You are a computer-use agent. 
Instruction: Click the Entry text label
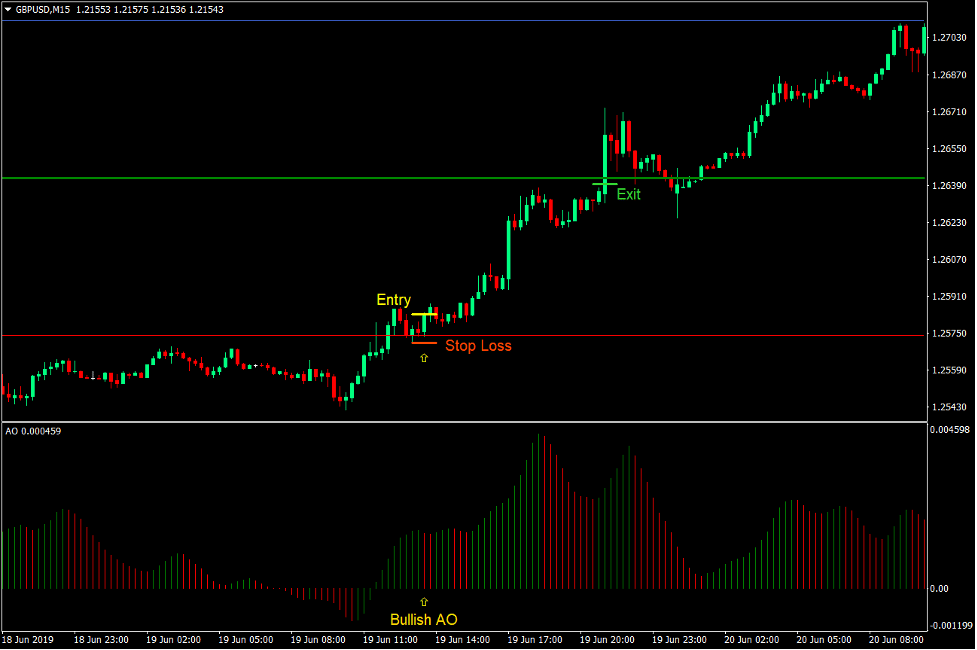[x=392, y=299]
